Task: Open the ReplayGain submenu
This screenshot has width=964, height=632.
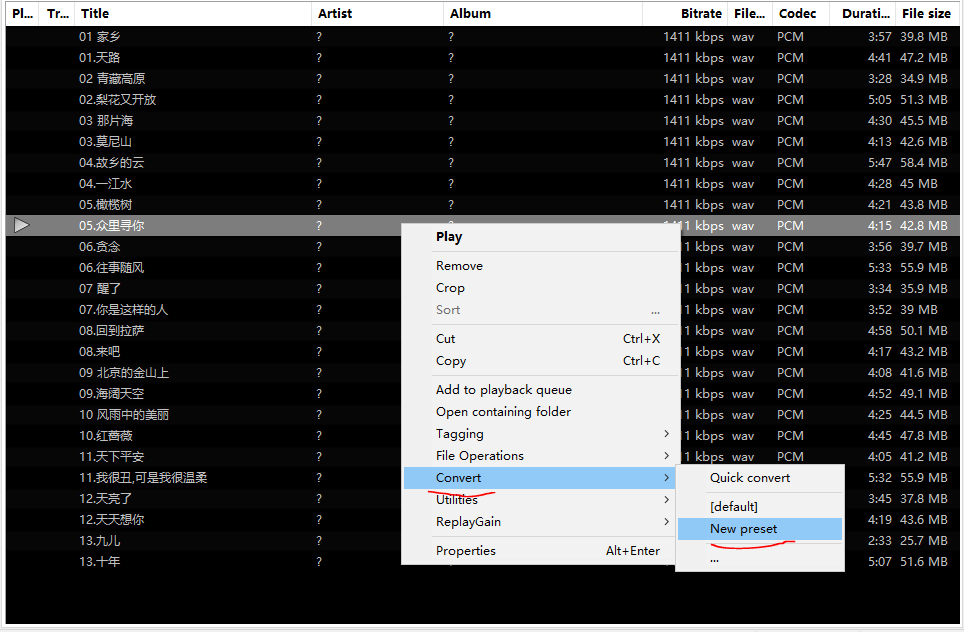Action: (468, 522)
